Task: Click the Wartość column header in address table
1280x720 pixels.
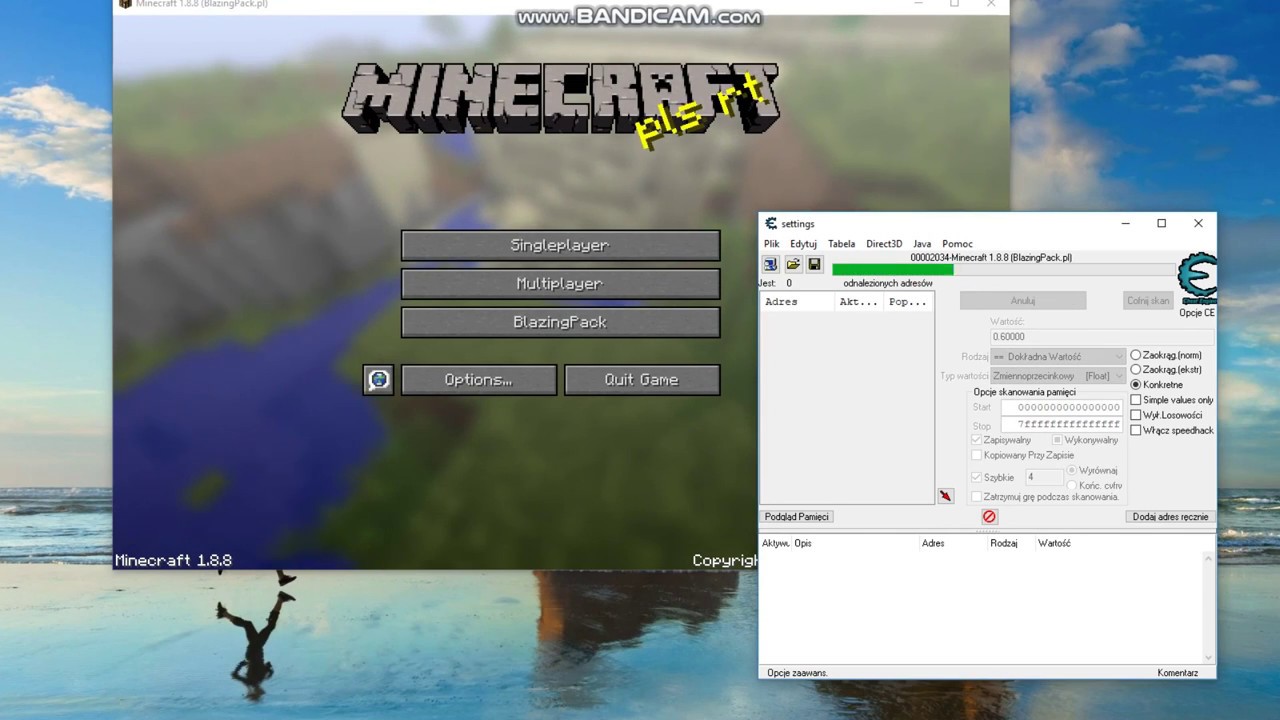Action: coord(1054,543)
